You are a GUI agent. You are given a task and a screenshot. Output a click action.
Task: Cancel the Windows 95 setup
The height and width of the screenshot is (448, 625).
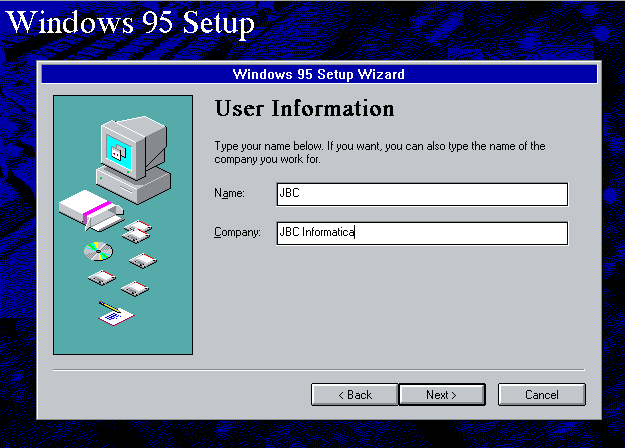point(541,395)
